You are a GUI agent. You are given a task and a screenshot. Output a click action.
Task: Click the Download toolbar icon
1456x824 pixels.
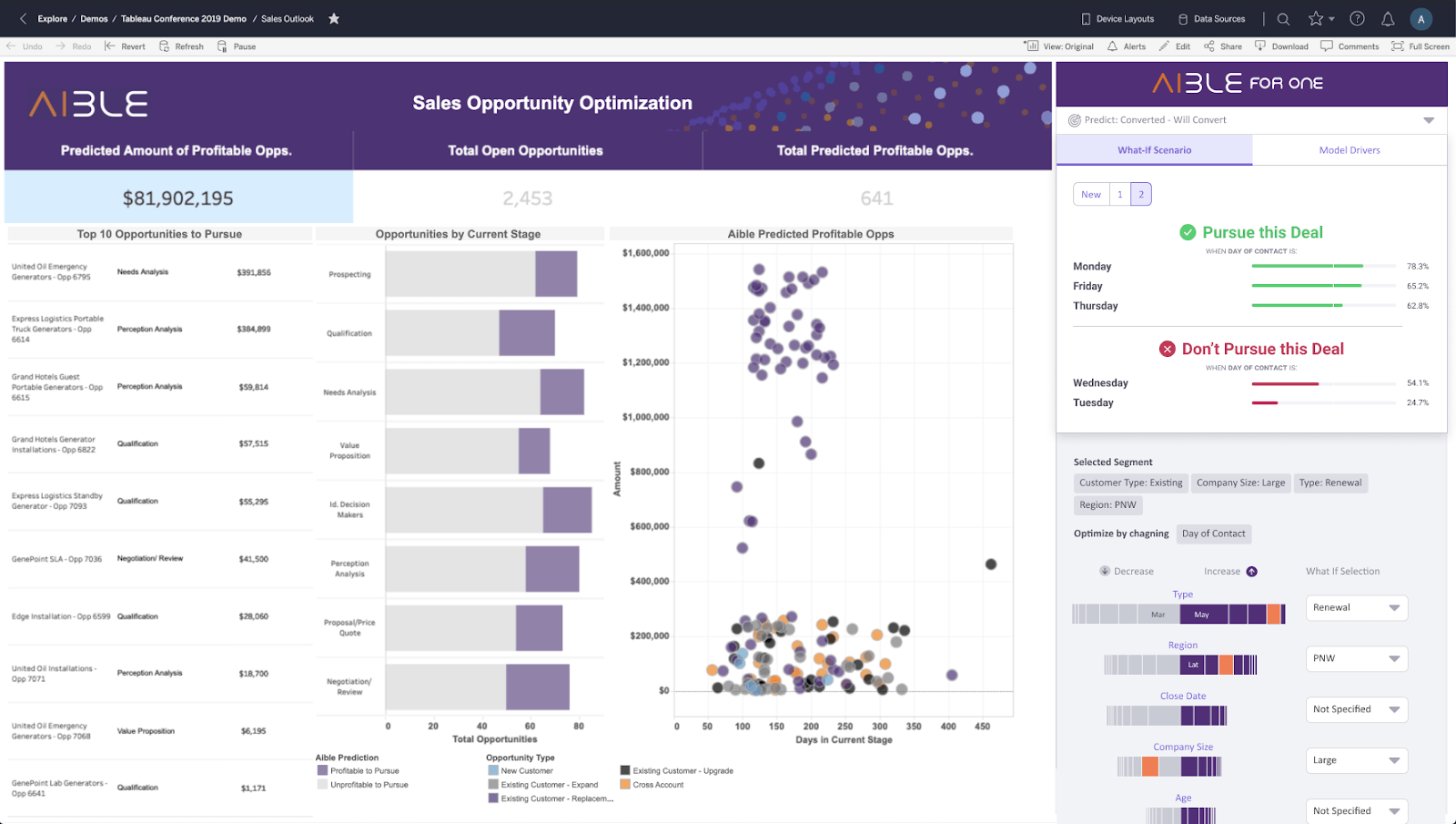pyautogui.click(x=1281, y=46)
